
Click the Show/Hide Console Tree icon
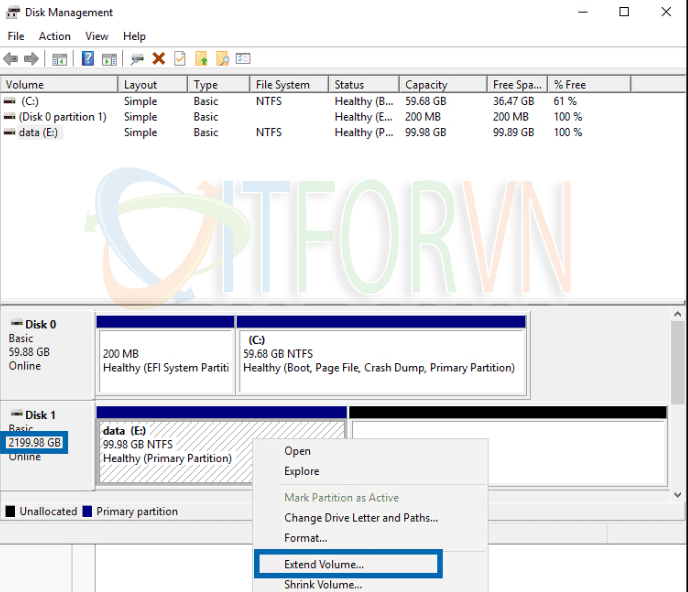point(60,59)
